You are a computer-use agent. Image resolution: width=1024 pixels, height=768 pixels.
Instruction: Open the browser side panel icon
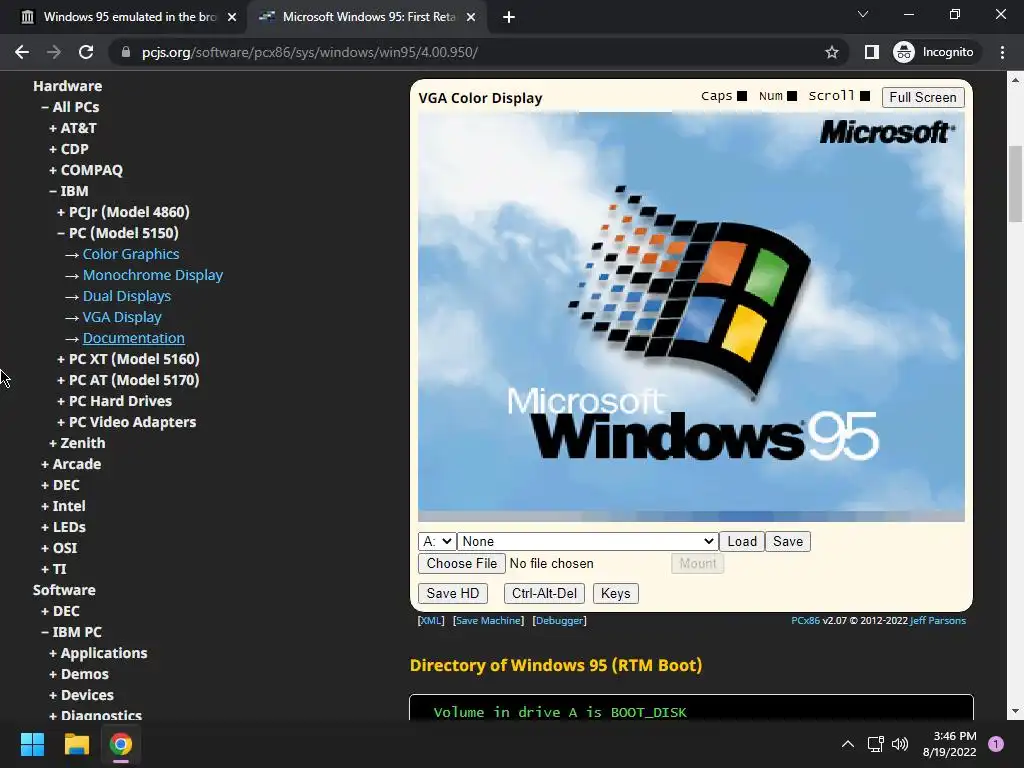pyautogui.click(x=871, y=52)
